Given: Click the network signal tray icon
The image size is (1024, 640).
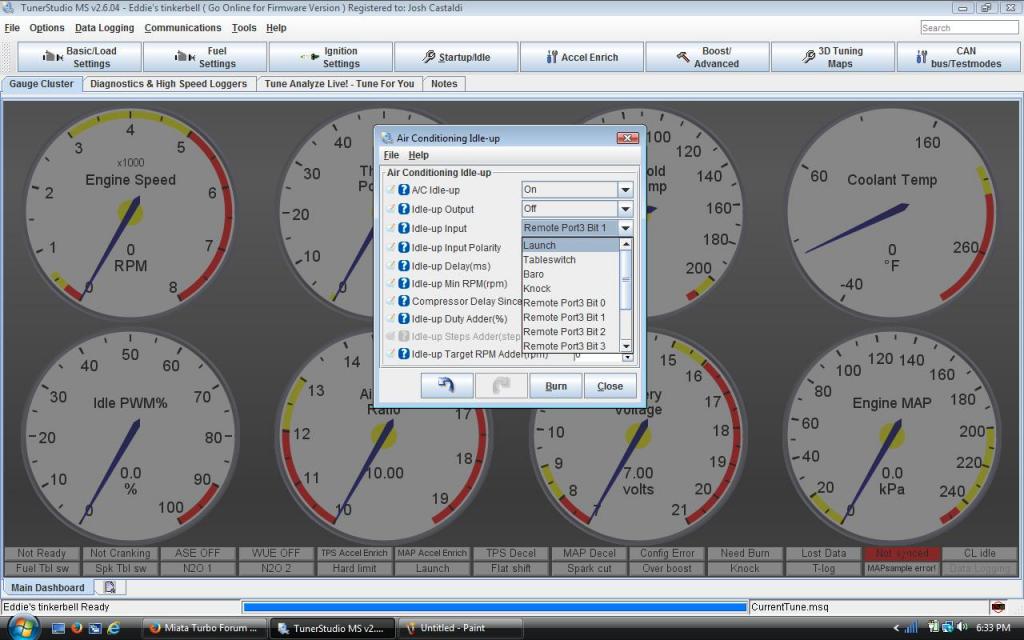Looking at the screenshot, I should click(912, 628).
